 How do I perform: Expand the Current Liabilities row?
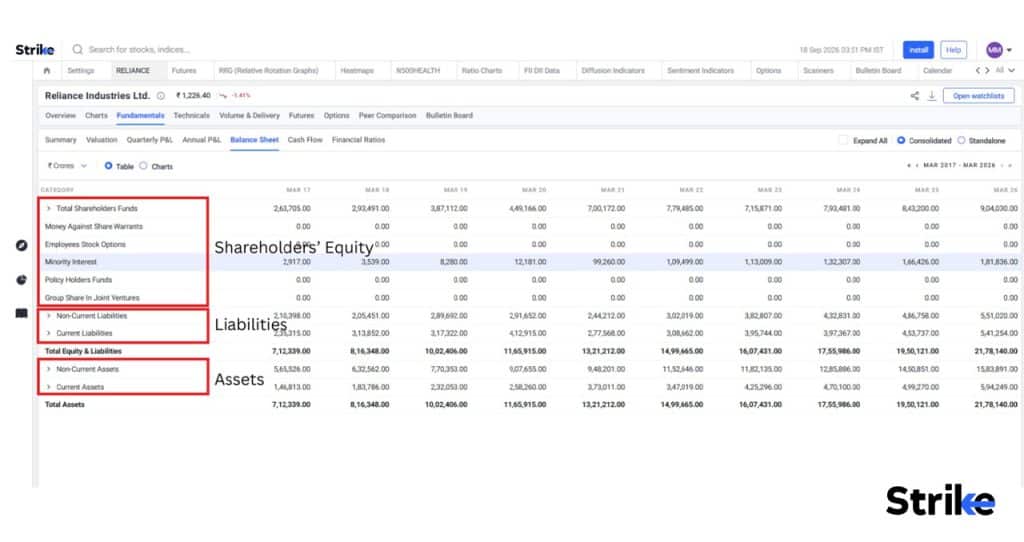tap(48, 333)
